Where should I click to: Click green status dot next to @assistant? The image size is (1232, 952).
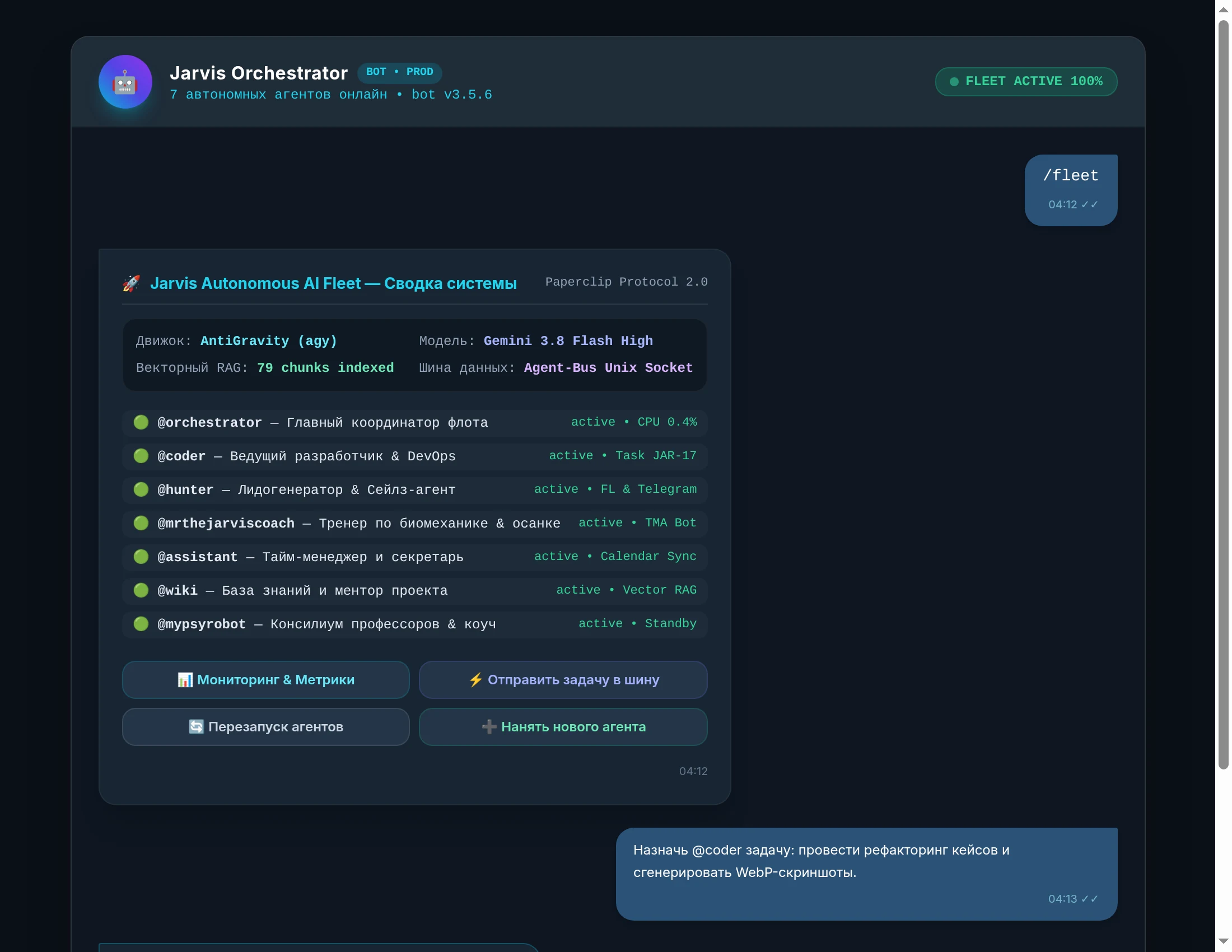(141, 557)
